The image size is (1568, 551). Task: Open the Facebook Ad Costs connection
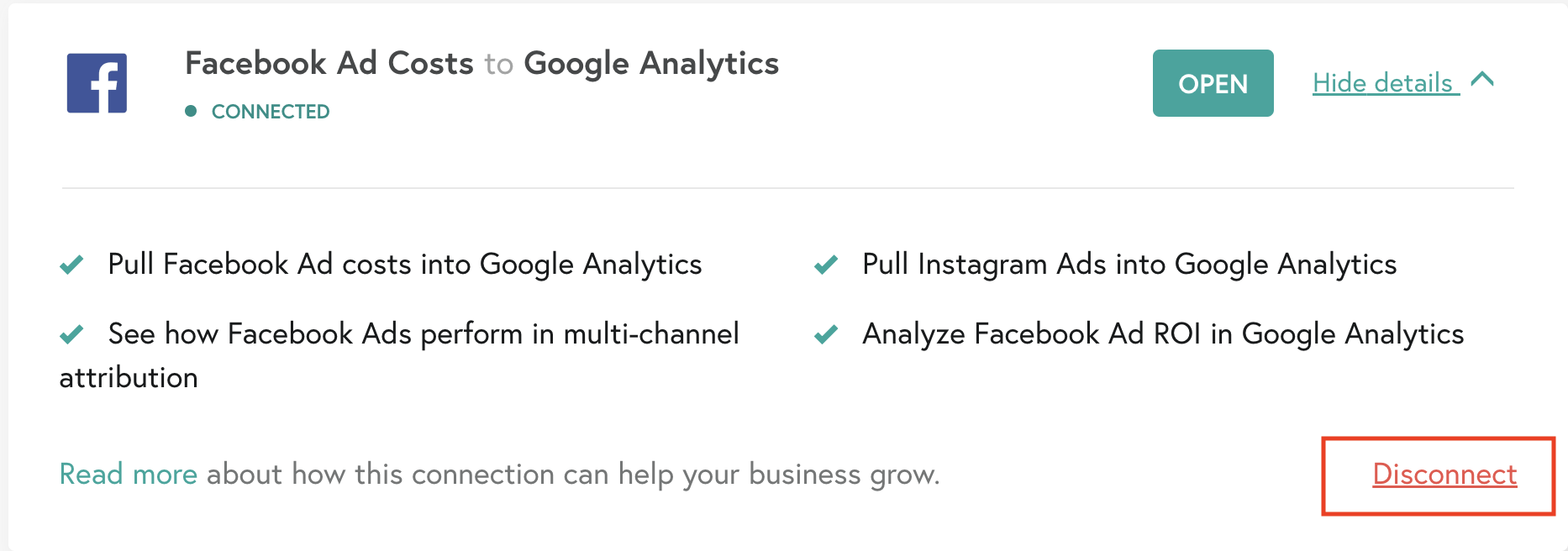1213,83
